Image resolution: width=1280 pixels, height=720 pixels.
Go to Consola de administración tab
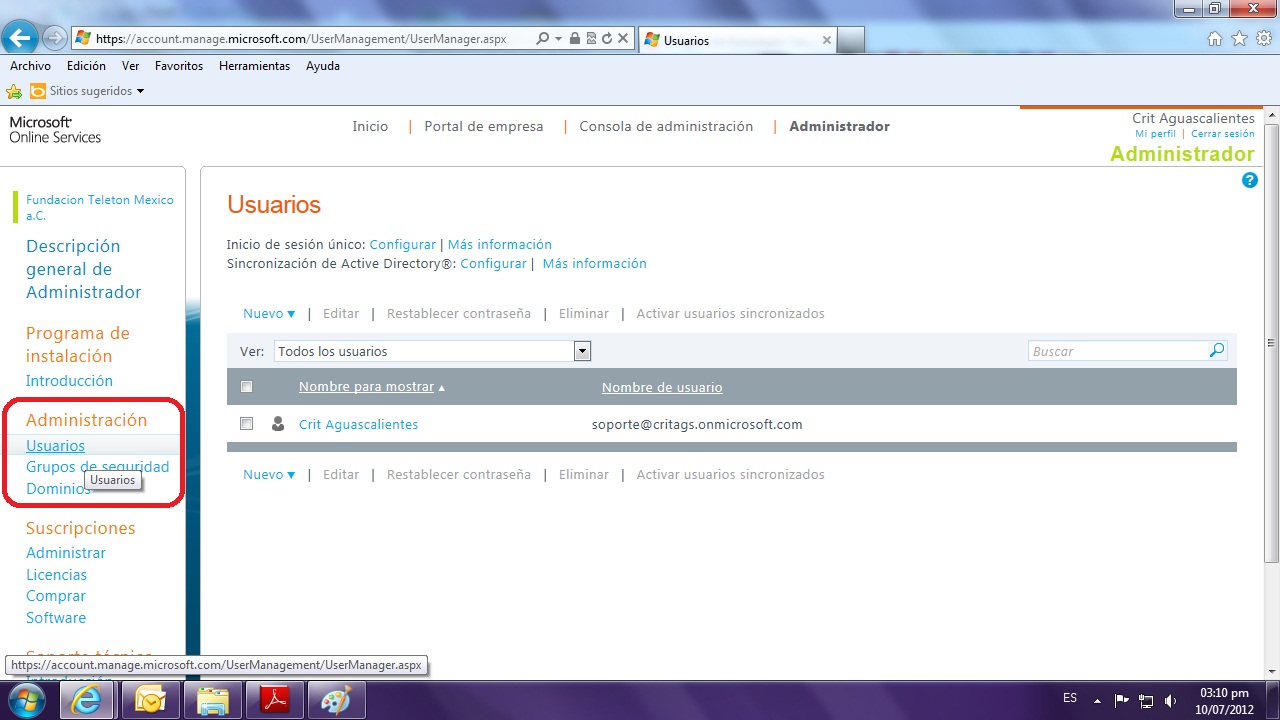666,126
